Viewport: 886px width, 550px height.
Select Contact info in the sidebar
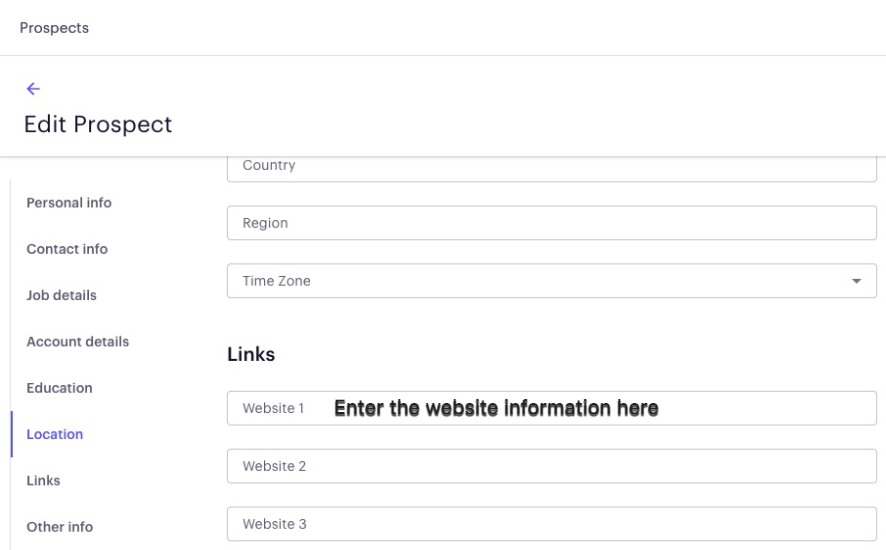(67, 249)
